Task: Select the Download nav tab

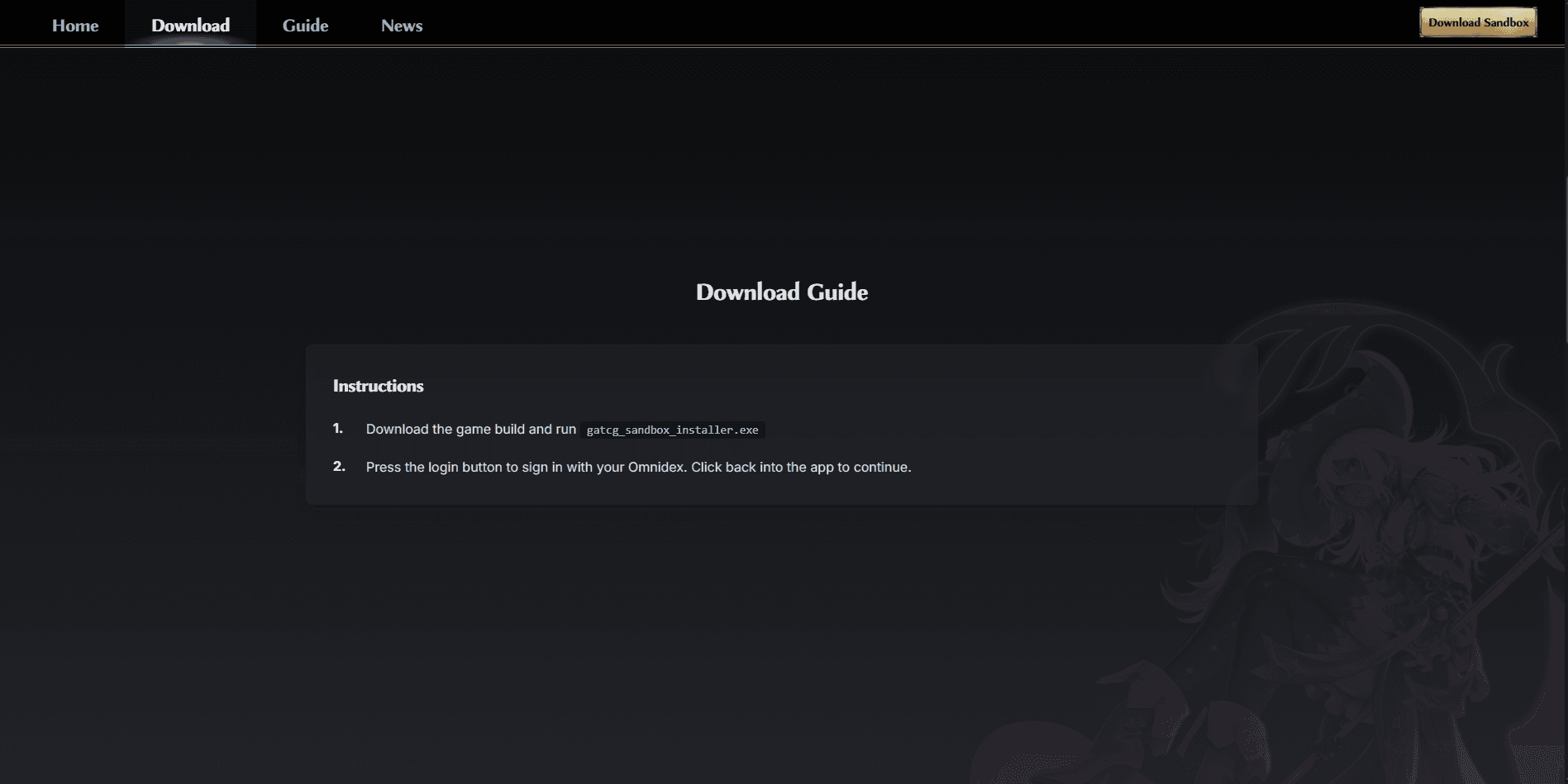Action: (x=190, y=26)
